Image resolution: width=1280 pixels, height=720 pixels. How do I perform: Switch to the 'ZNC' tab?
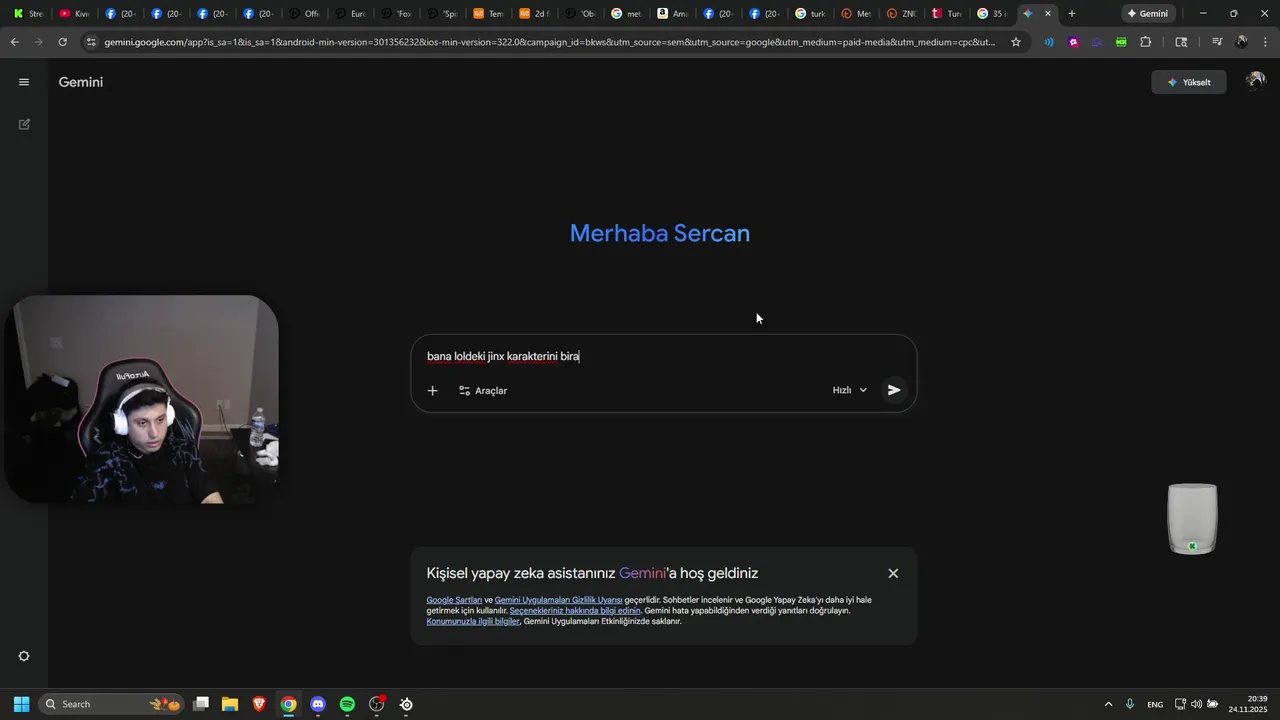pyautogui.click(x=903, y=14)
